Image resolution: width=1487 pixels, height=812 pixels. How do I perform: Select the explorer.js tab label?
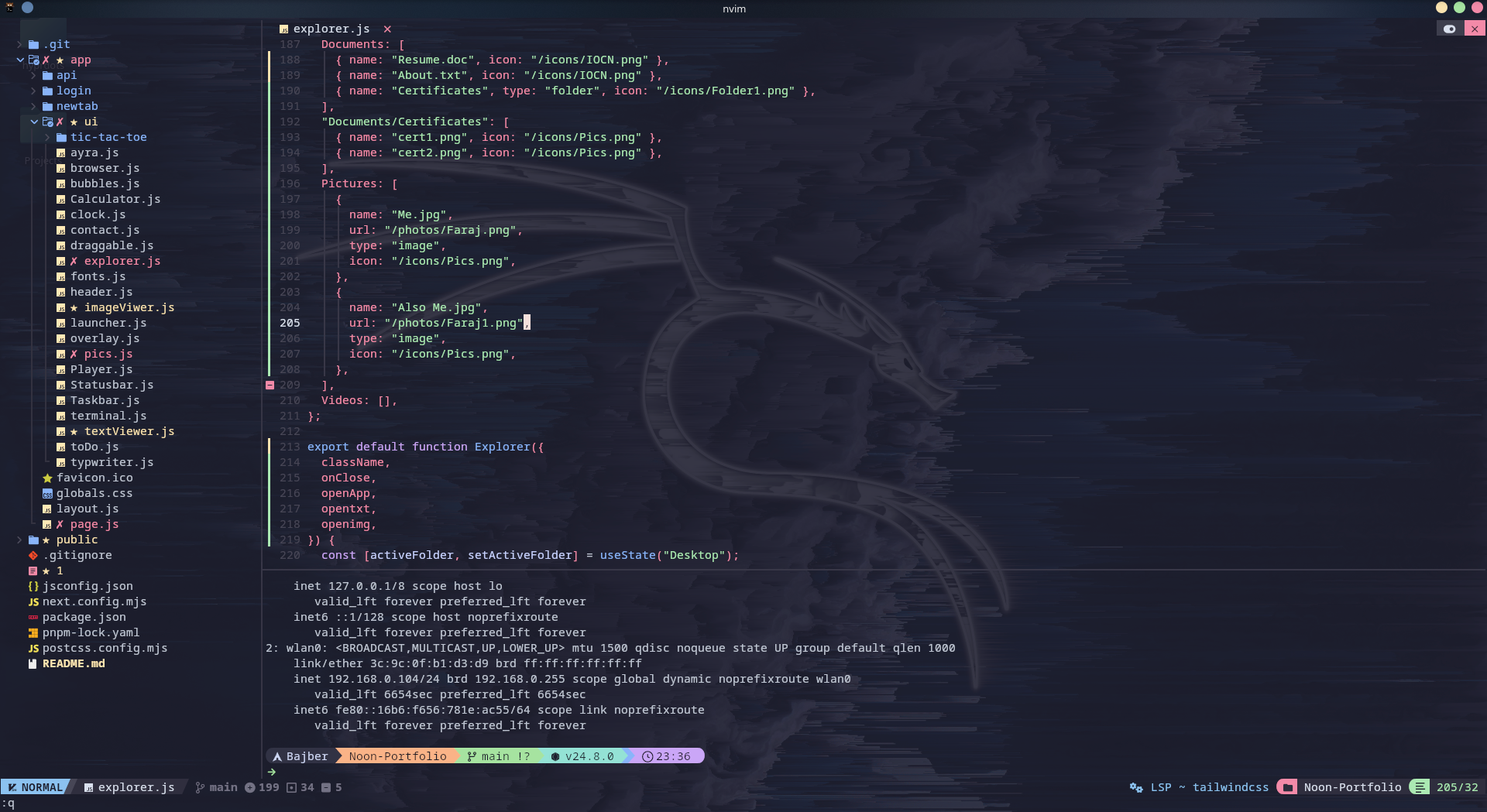(331, 29)
